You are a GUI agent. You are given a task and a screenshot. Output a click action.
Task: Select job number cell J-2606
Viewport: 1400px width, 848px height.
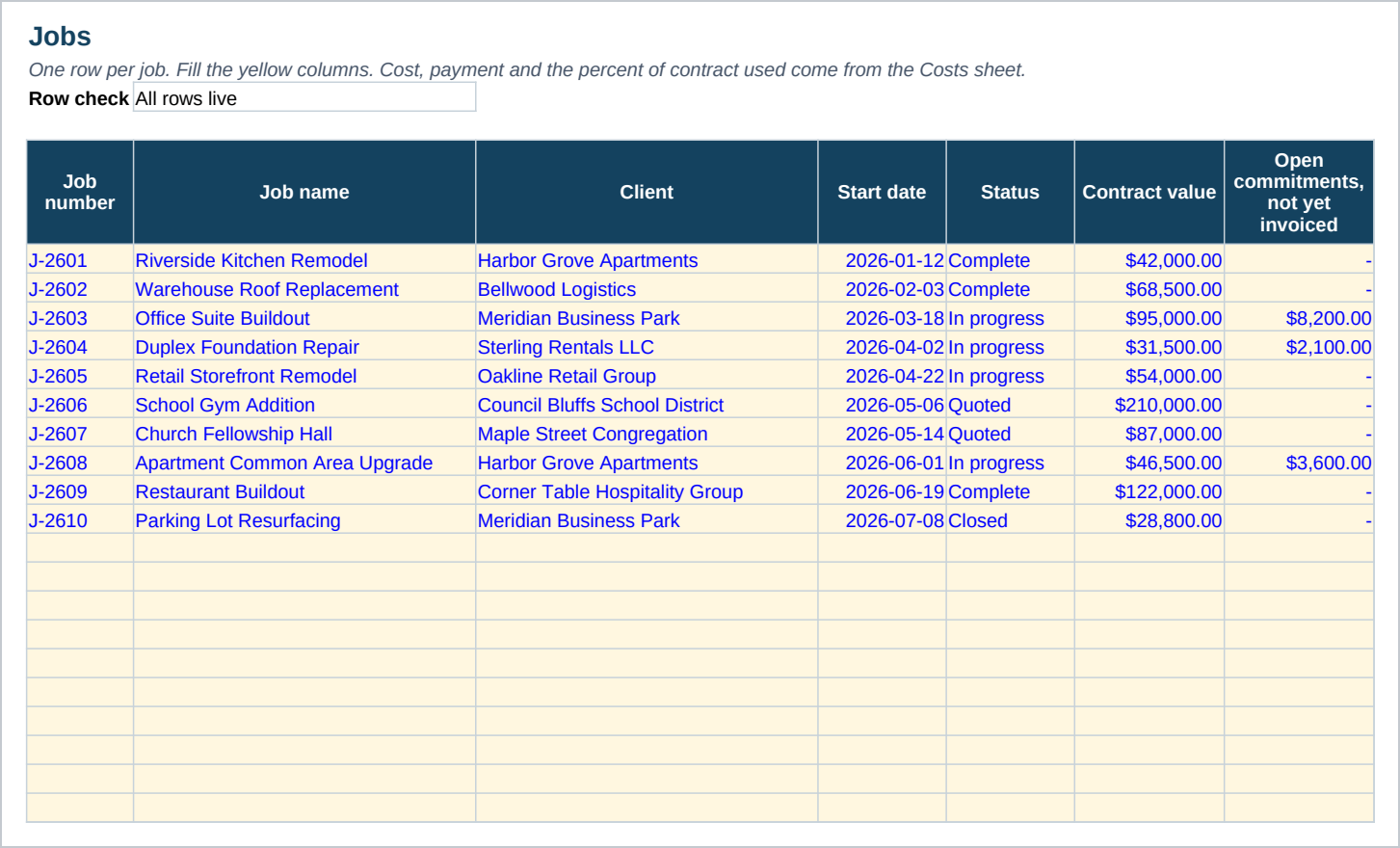[80, 405]
